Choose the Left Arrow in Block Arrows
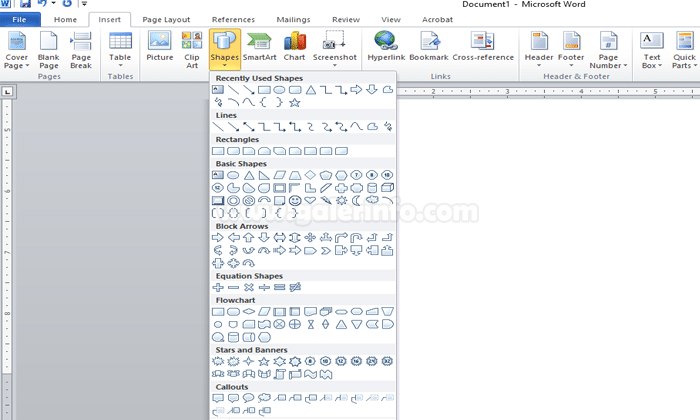Viewport: 700px width, 420px height. coord(233,237)
